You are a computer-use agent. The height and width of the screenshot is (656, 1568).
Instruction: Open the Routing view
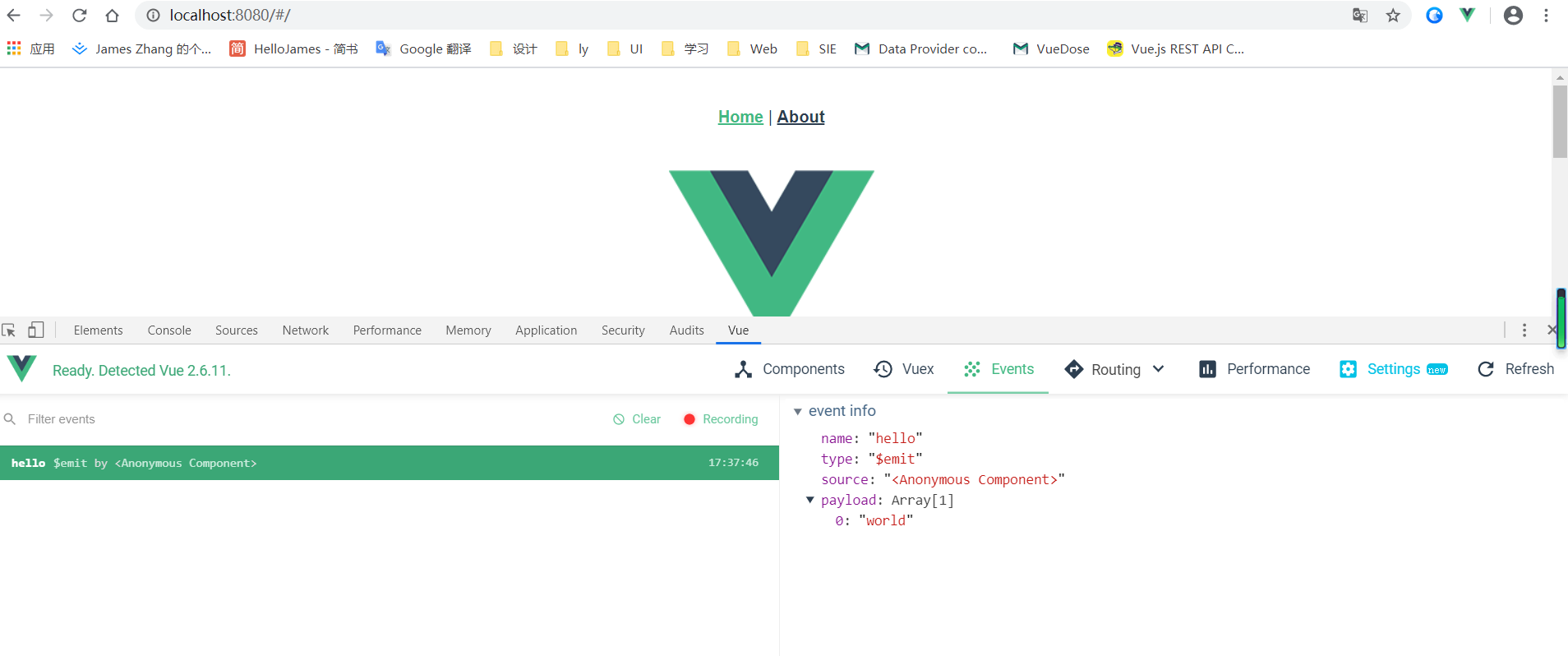tap(1102, 369)
